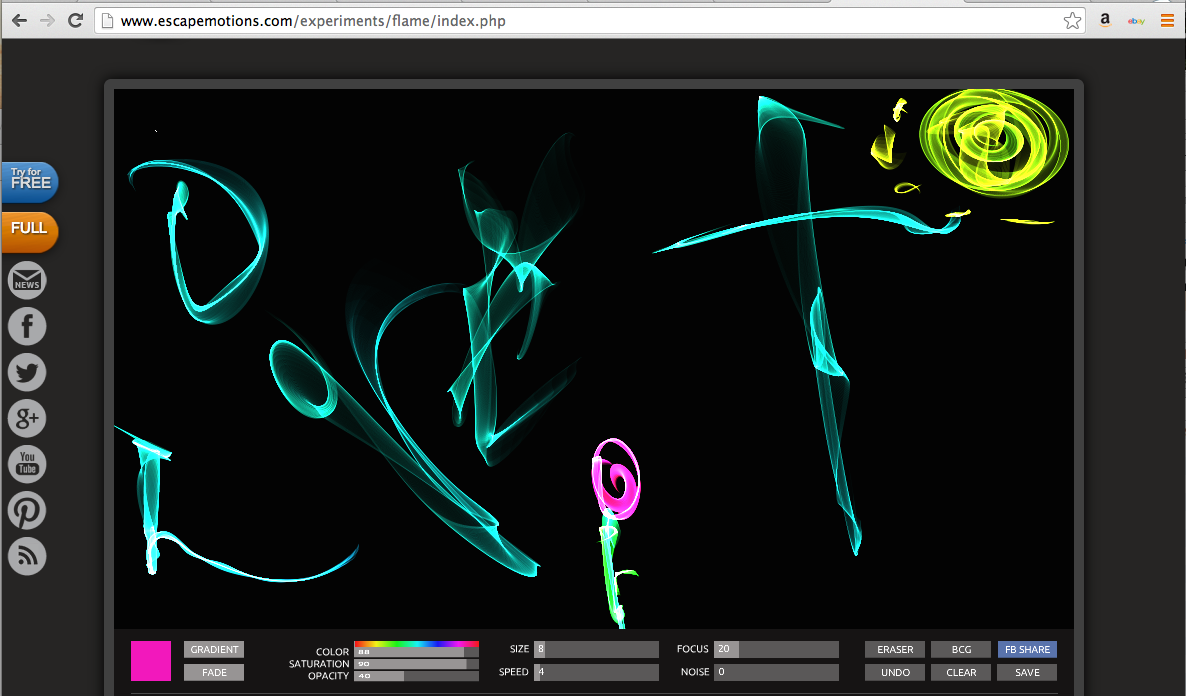Click the News envelope icon in sidebar

27,281
